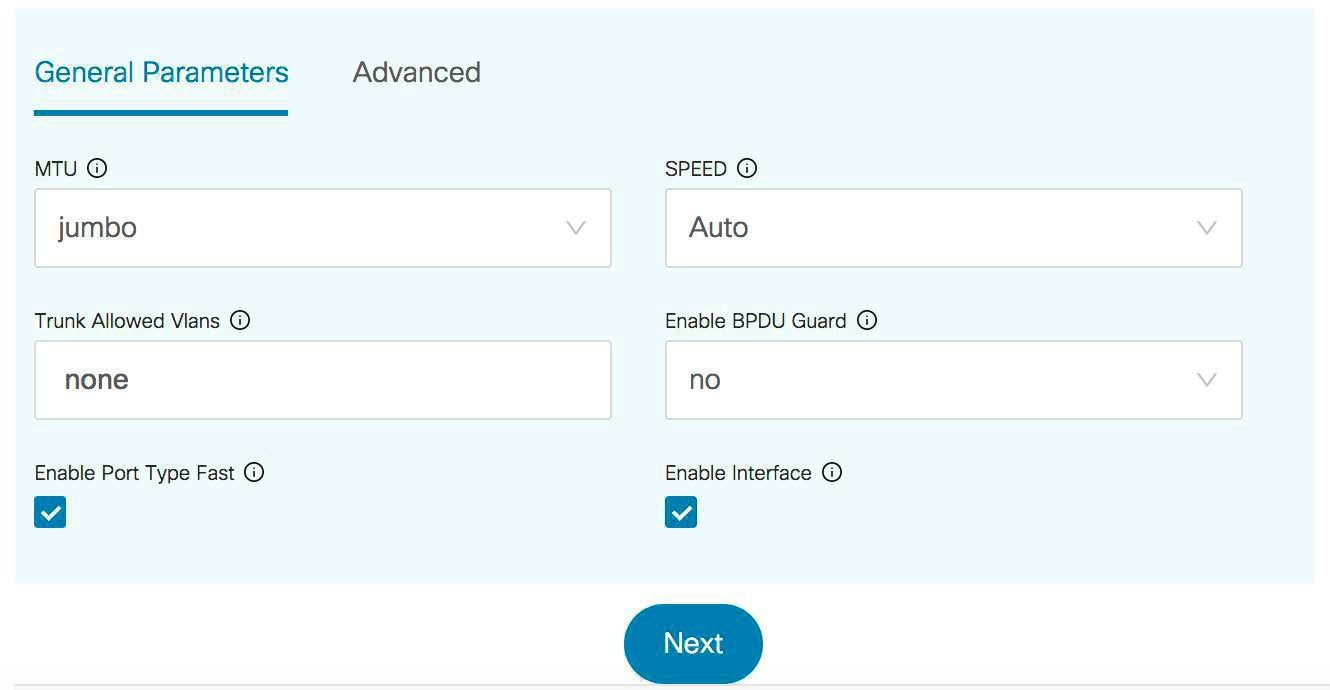Show info for Trunk Allowed Vlans
This screenshot has height=690, width=1330.
(x=240, y=320)
